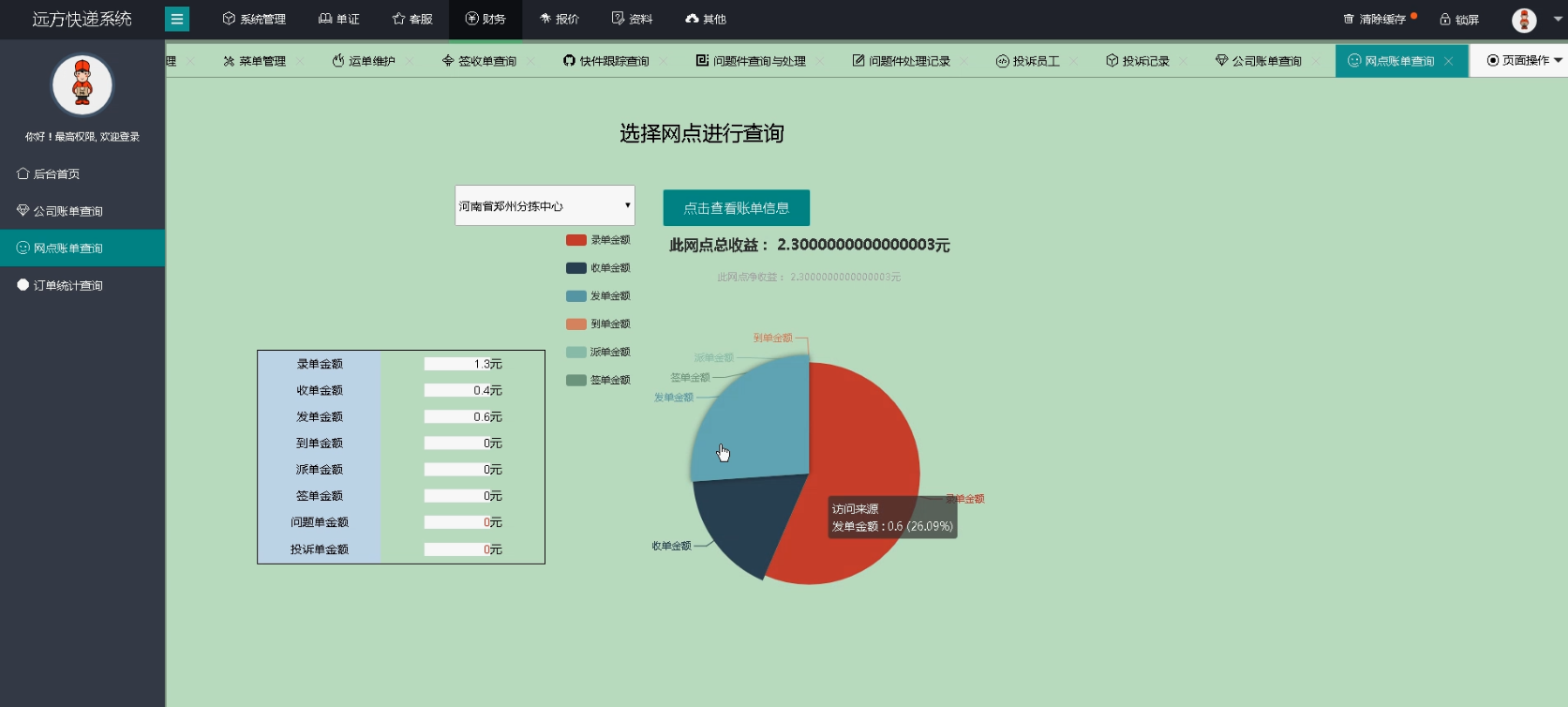Toggle the sidebar with the hamburger icon
The width and height of the screenshot is (1568, 707).
[176, 19]
